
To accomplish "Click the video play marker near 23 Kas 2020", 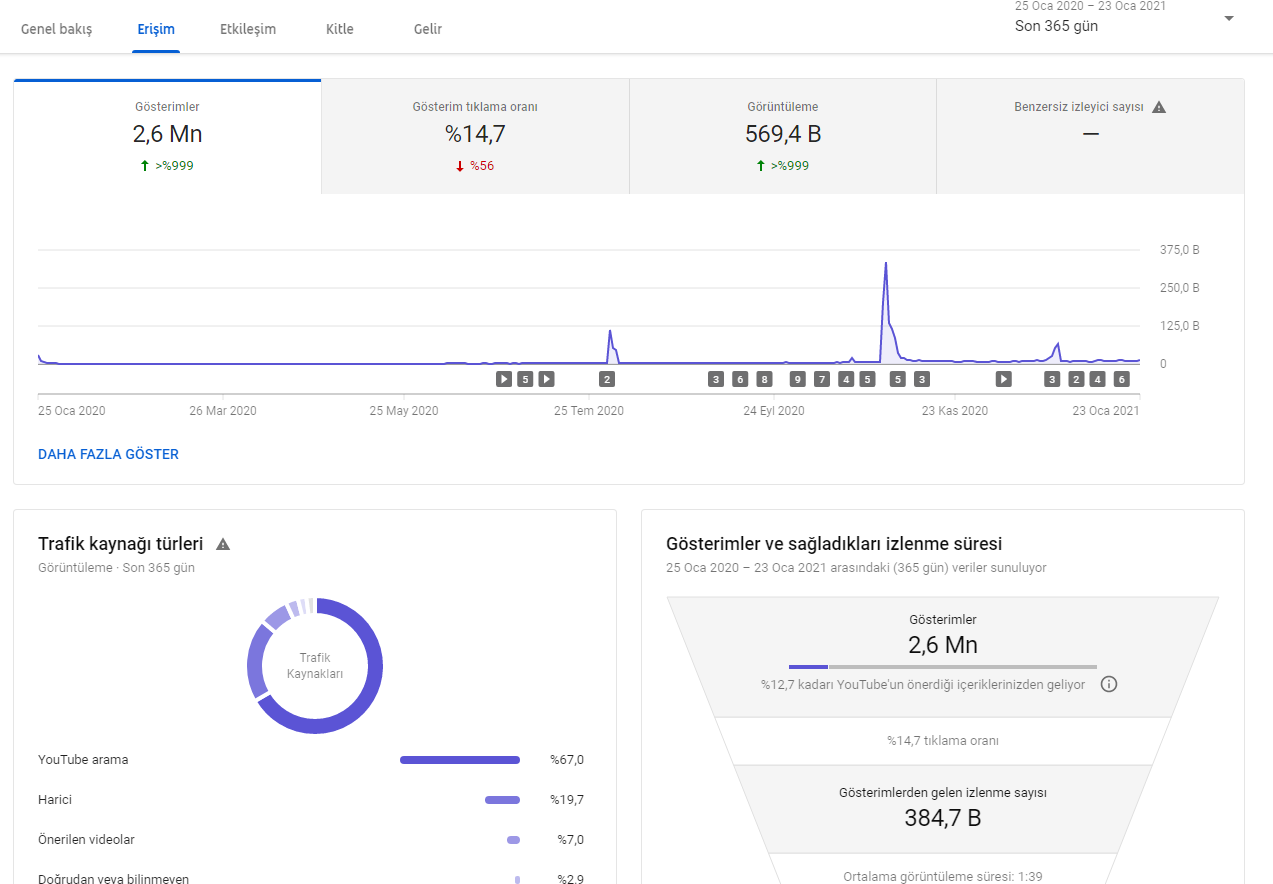I will coord(1003,379).
